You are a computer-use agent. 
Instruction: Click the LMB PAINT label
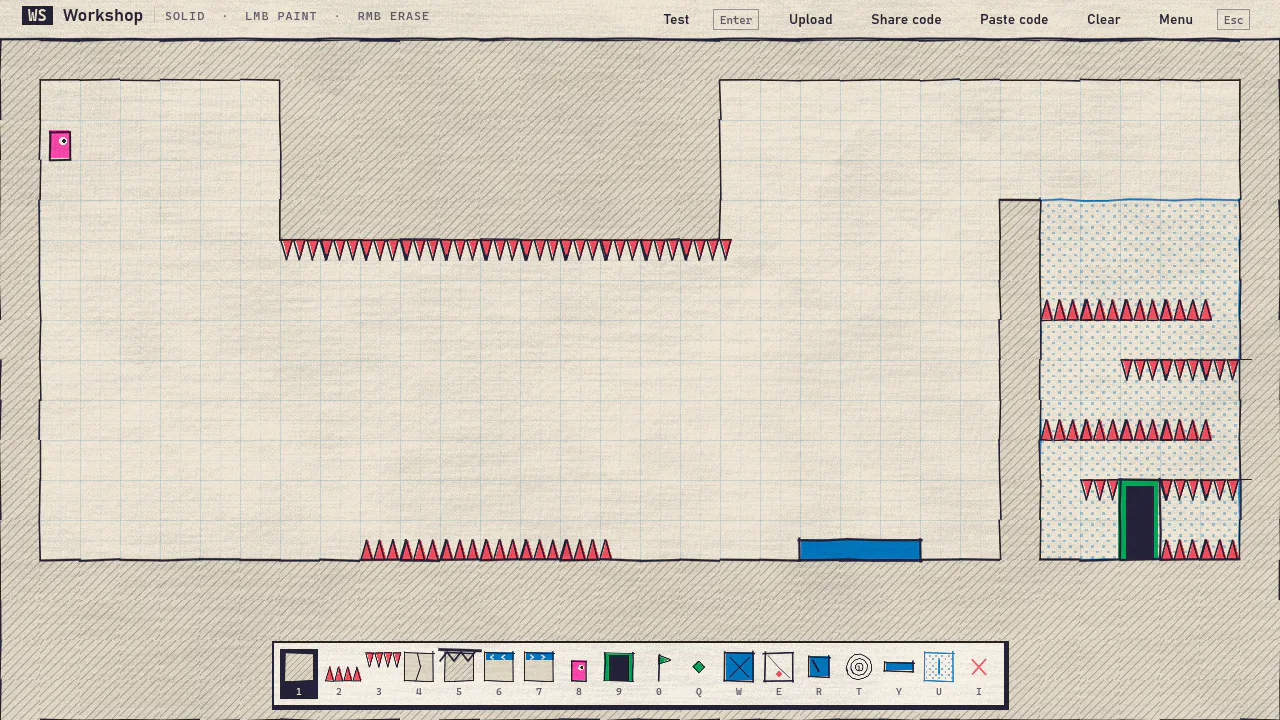tap(281, 16)
